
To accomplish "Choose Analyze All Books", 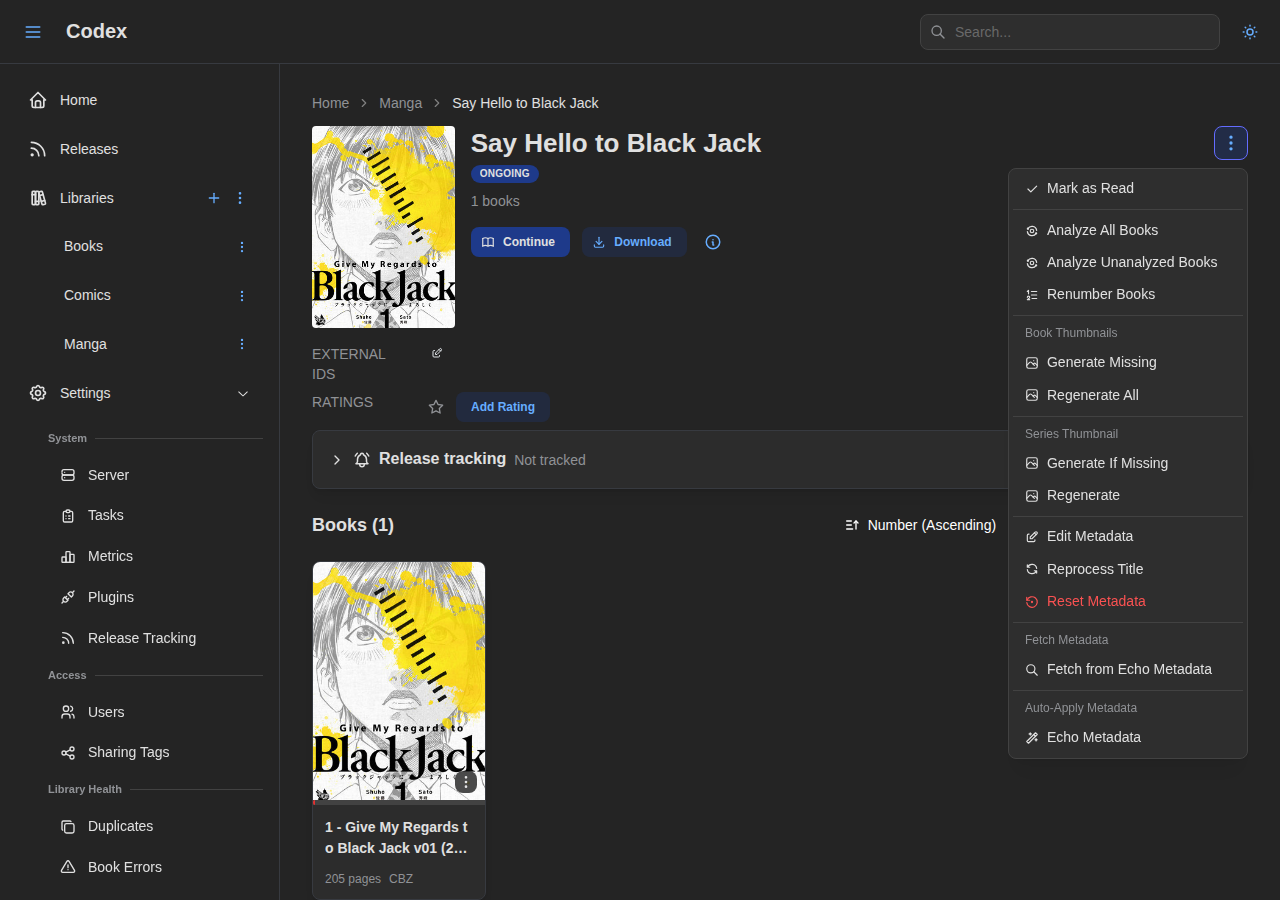I will click(x=1128, y=230).
